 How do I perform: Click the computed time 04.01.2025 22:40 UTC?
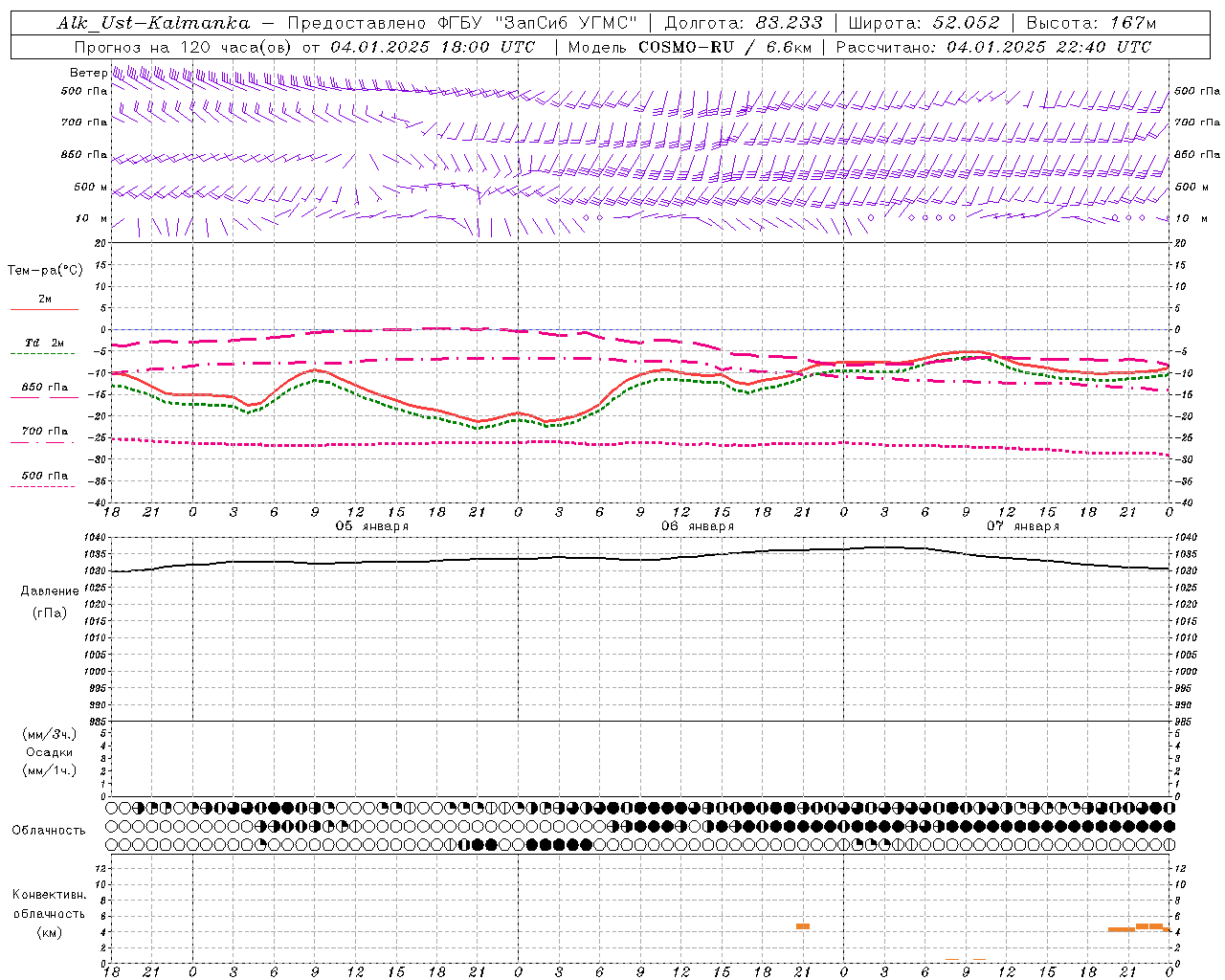1049,47
